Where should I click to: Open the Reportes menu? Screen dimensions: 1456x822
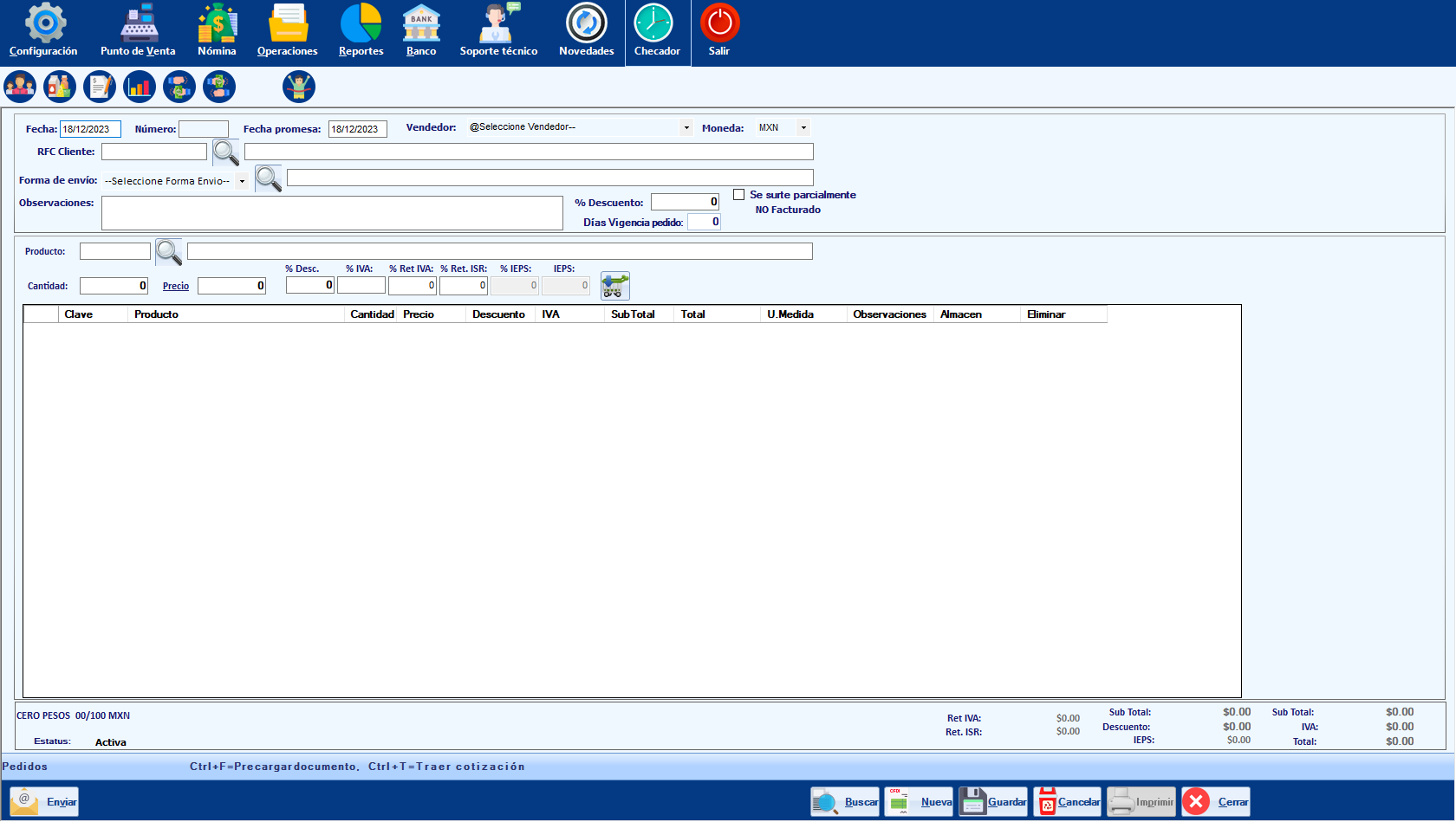tap(361, 30)
